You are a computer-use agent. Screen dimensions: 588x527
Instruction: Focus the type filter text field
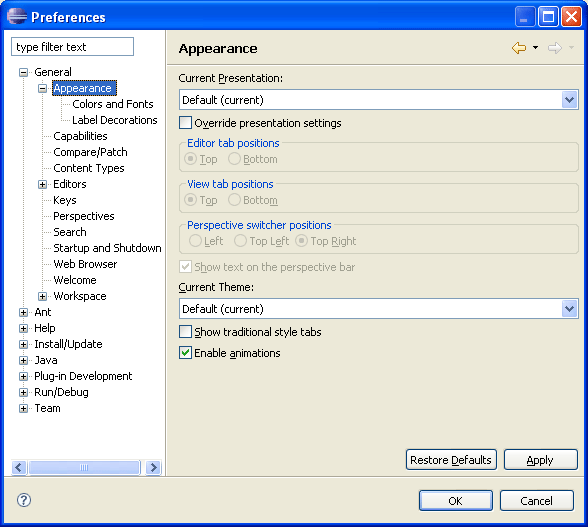[72, 47]
